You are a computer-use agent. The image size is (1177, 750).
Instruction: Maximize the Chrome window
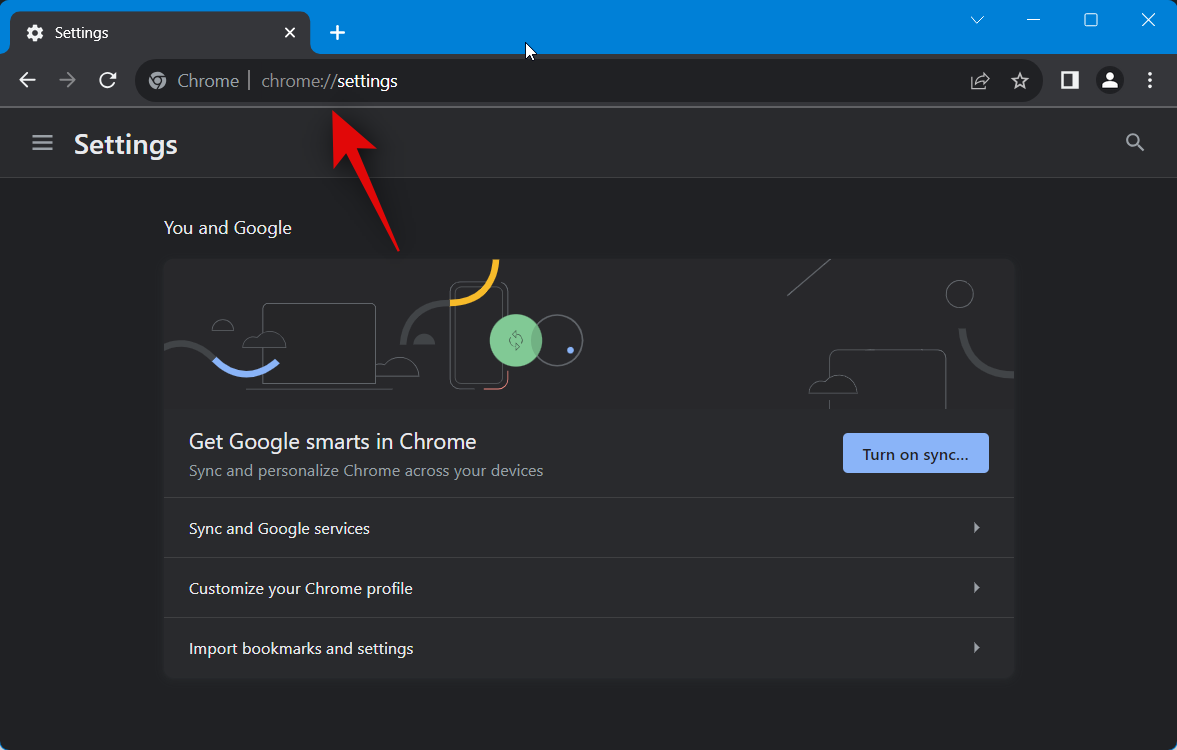click(1091, 20)
